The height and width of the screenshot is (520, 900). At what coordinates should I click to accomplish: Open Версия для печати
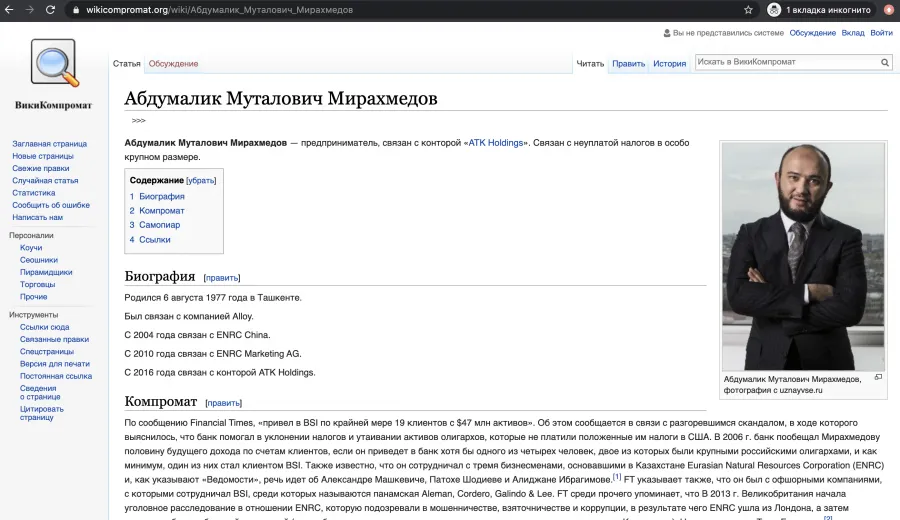pos(55,364)
